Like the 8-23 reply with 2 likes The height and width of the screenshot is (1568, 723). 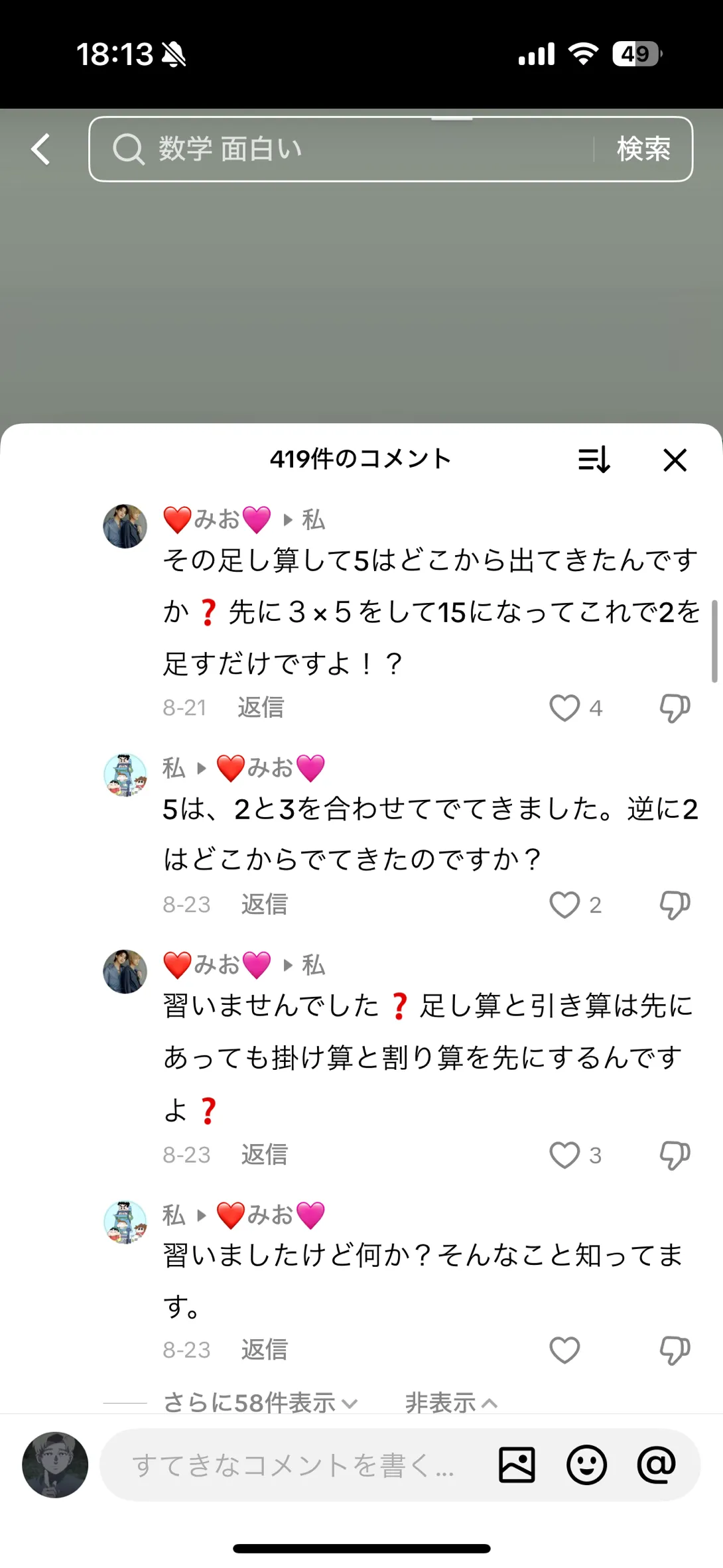(564, 905)
